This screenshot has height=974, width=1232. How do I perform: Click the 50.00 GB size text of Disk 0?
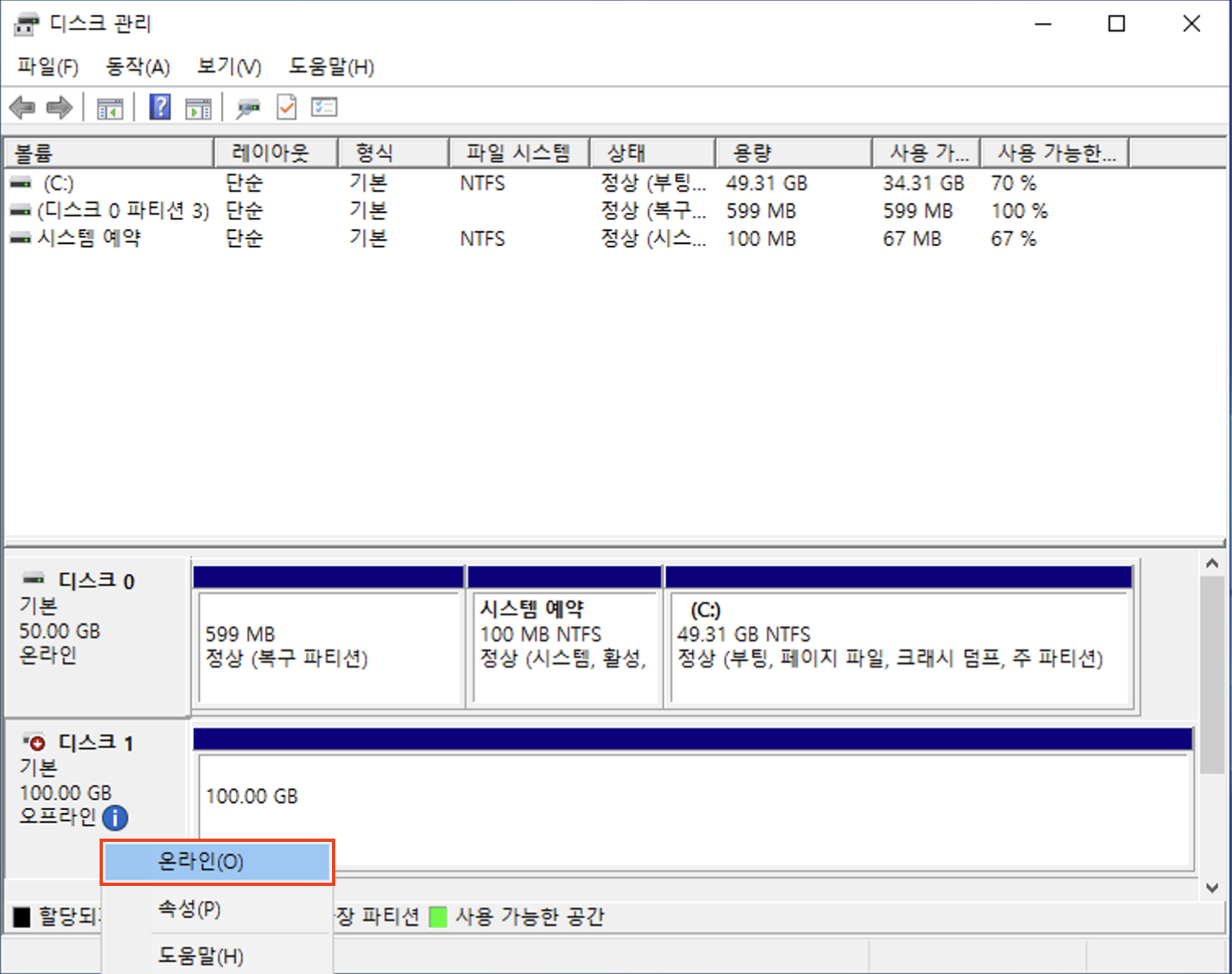pos(60,631)
